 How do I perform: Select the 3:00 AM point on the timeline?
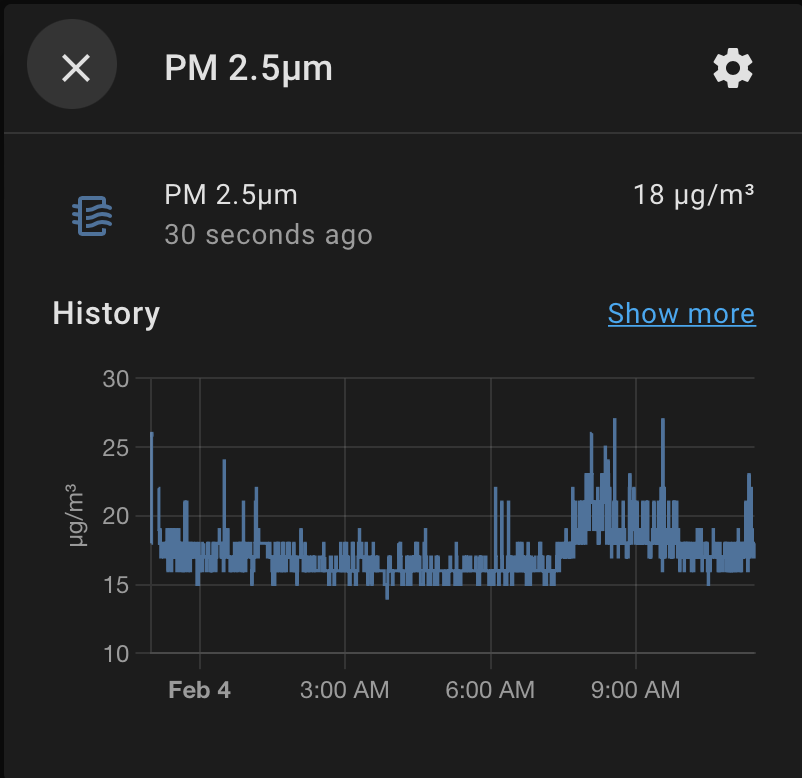[x=344, y=689]
